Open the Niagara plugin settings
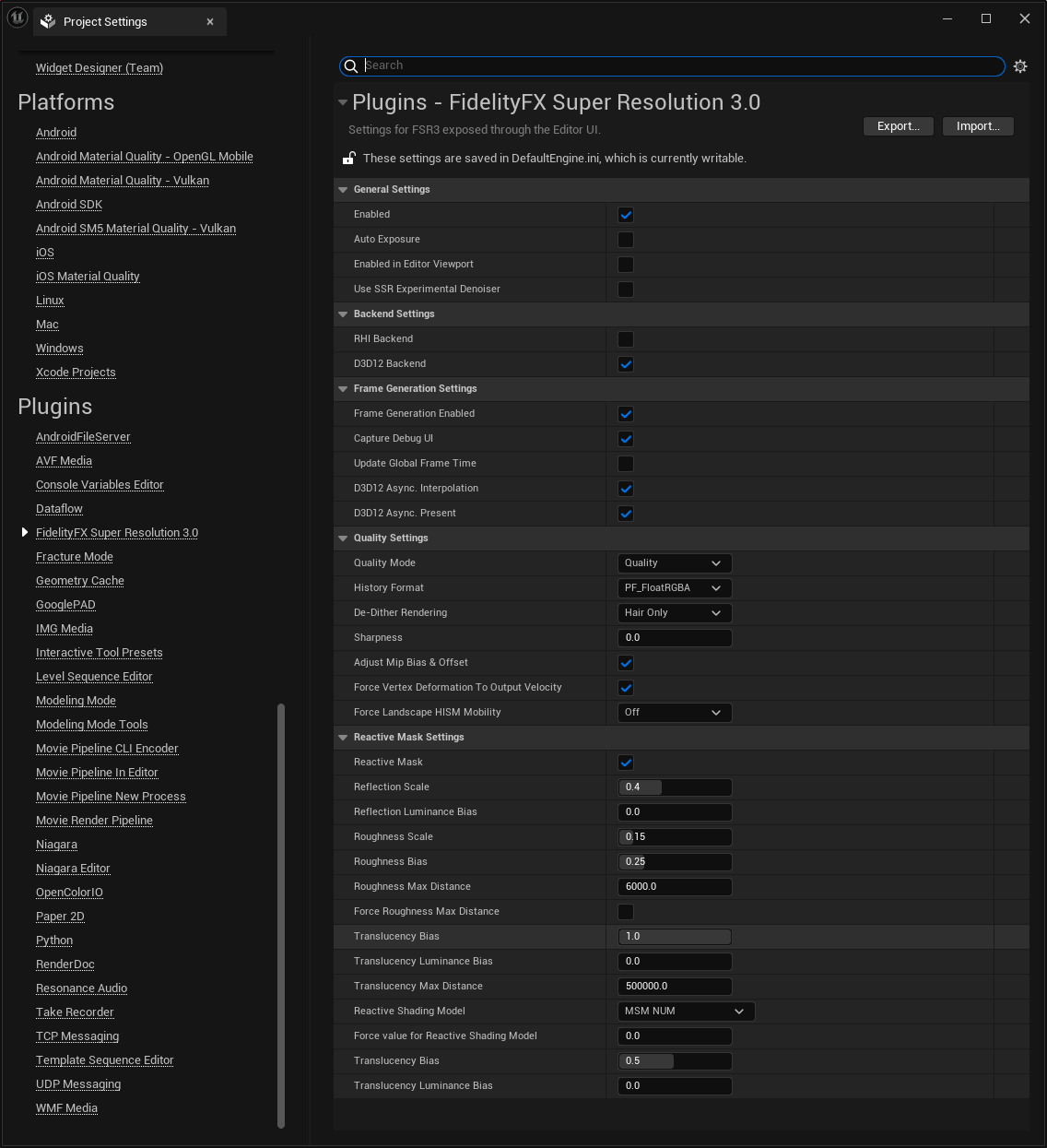The image size is (1047, 1148). click(x=56, y=845)
